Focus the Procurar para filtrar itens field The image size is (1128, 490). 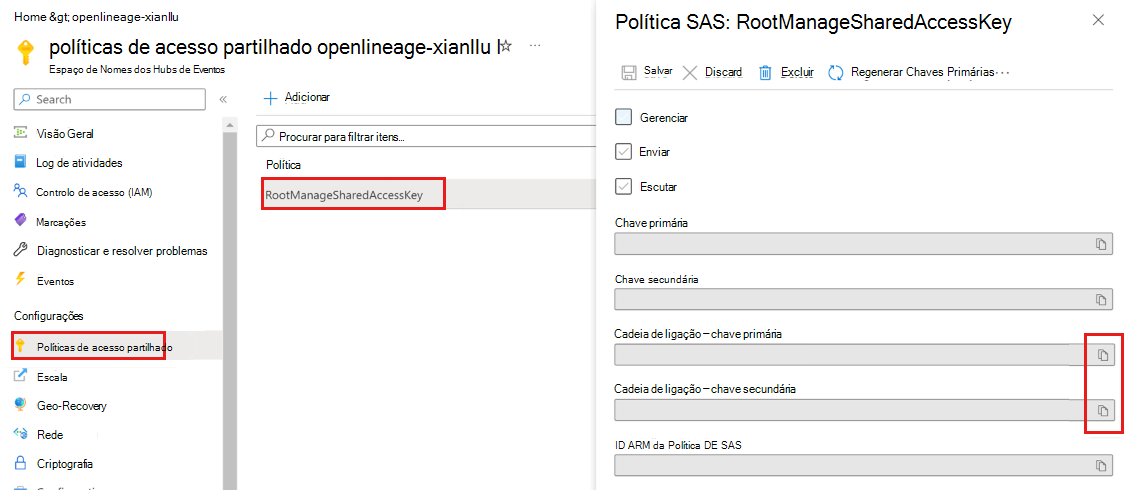point(420,136)
